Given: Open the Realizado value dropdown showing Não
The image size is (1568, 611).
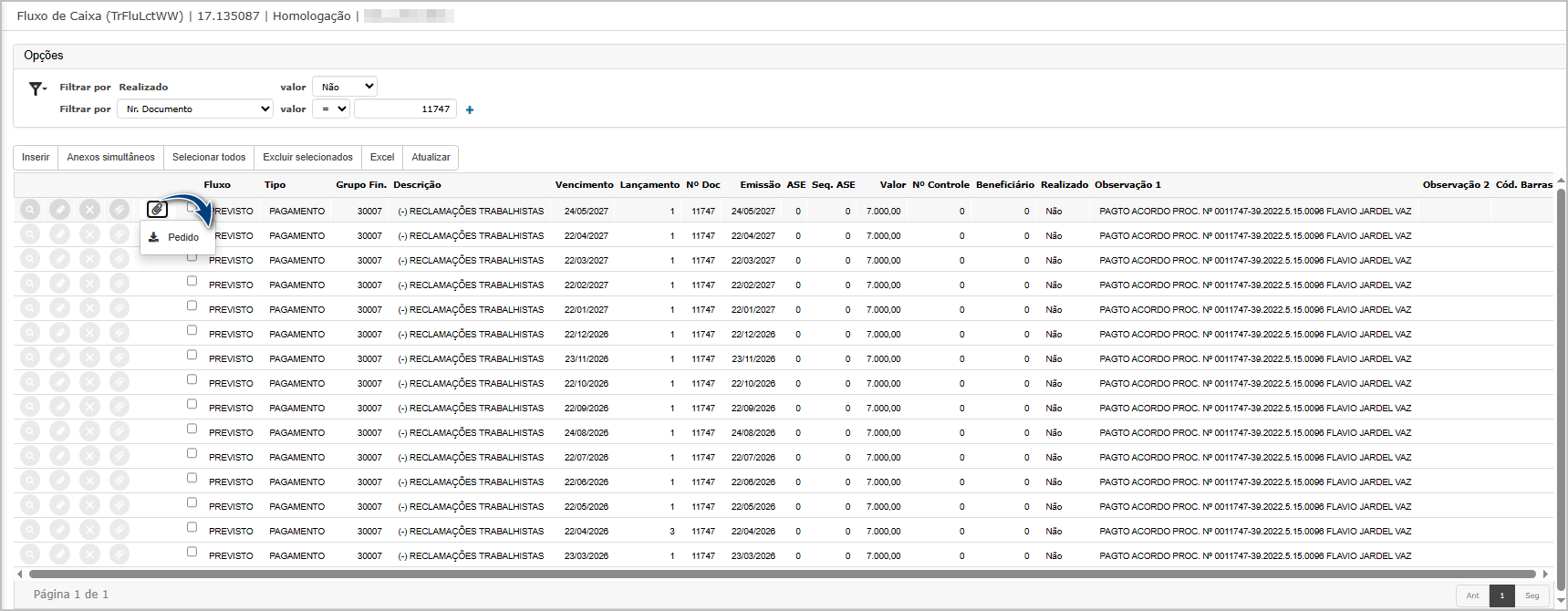Looking at the screenshot, I should [345, 87].
